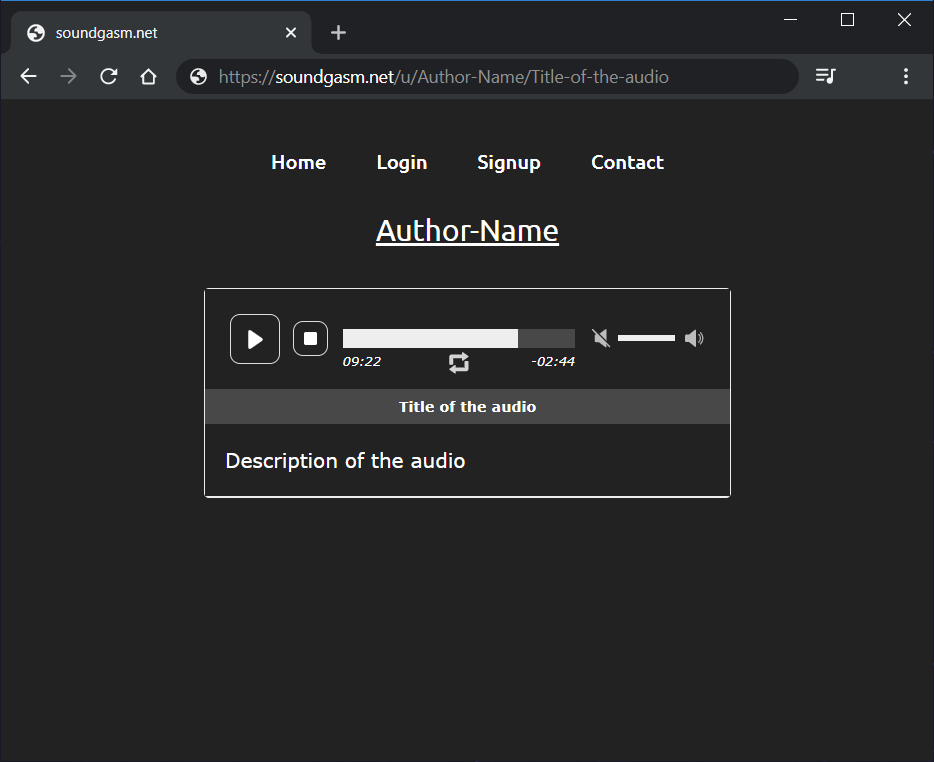Open a new tab with plus button
This screenshot has height=762, width=934.
pyautogui.click(x=338, y=33)
